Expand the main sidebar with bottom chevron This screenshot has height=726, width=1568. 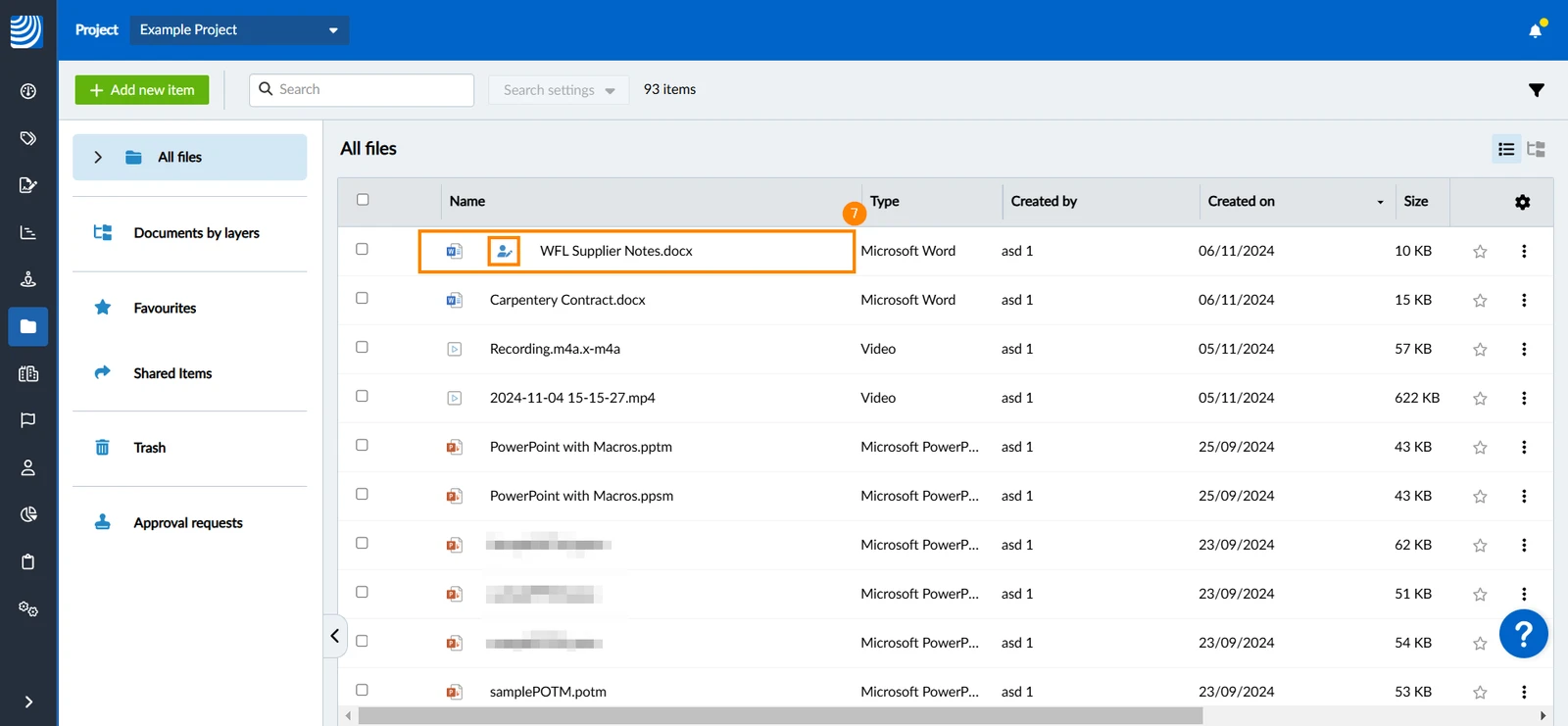coord(28,702)
